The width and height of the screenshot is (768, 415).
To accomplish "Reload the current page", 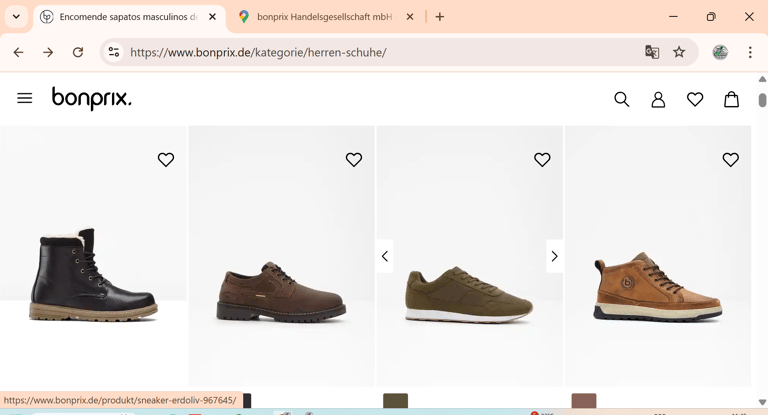I will [78, 52].
